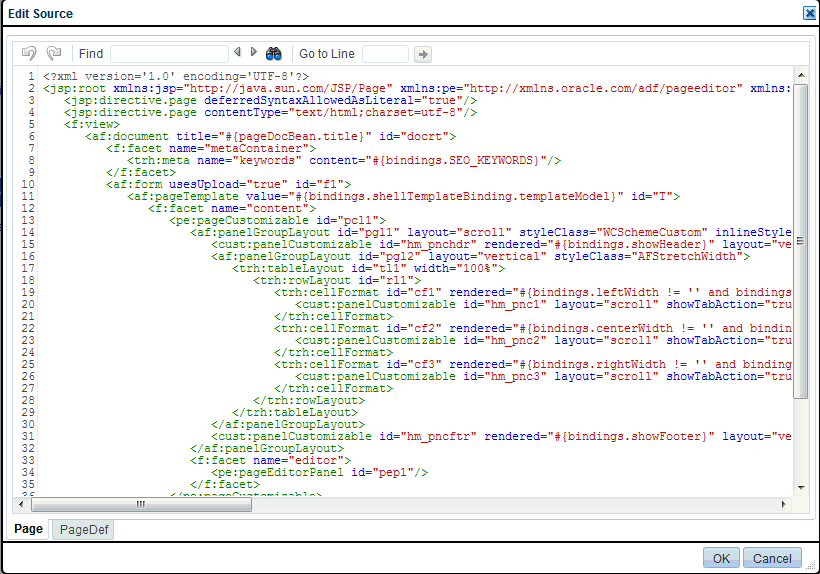
Task: Click the Find Next right arrow
Action: tap(254, 52)
